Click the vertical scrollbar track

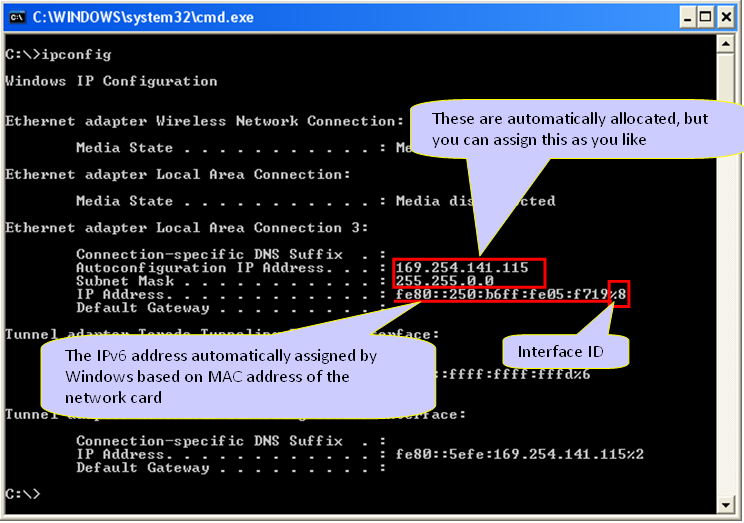(729, 300)
